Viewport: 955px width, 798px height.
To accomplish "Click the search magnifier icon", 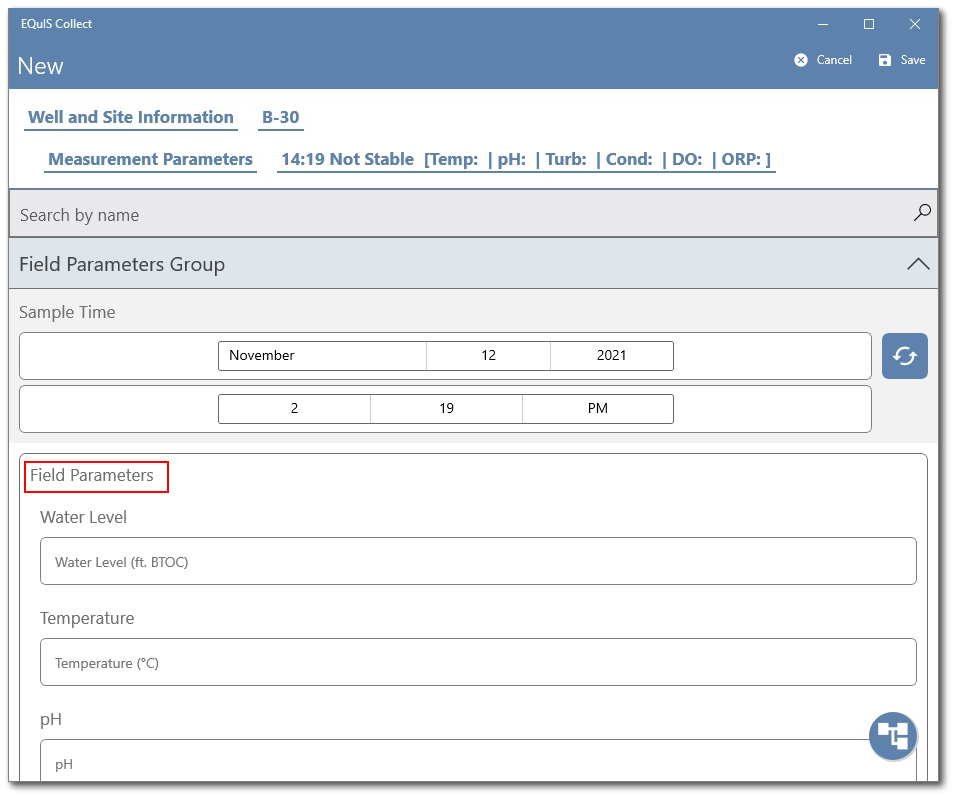I will [x=921, y=213].
